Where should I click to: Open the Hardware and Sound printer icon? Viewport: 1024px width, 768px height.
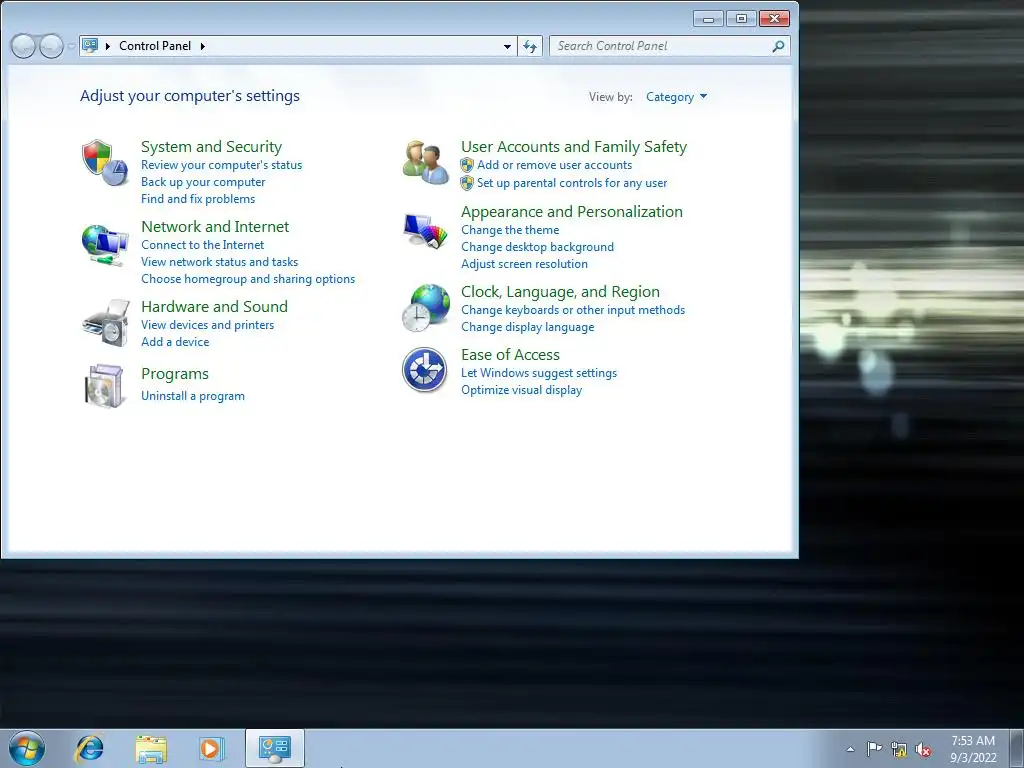105,323
